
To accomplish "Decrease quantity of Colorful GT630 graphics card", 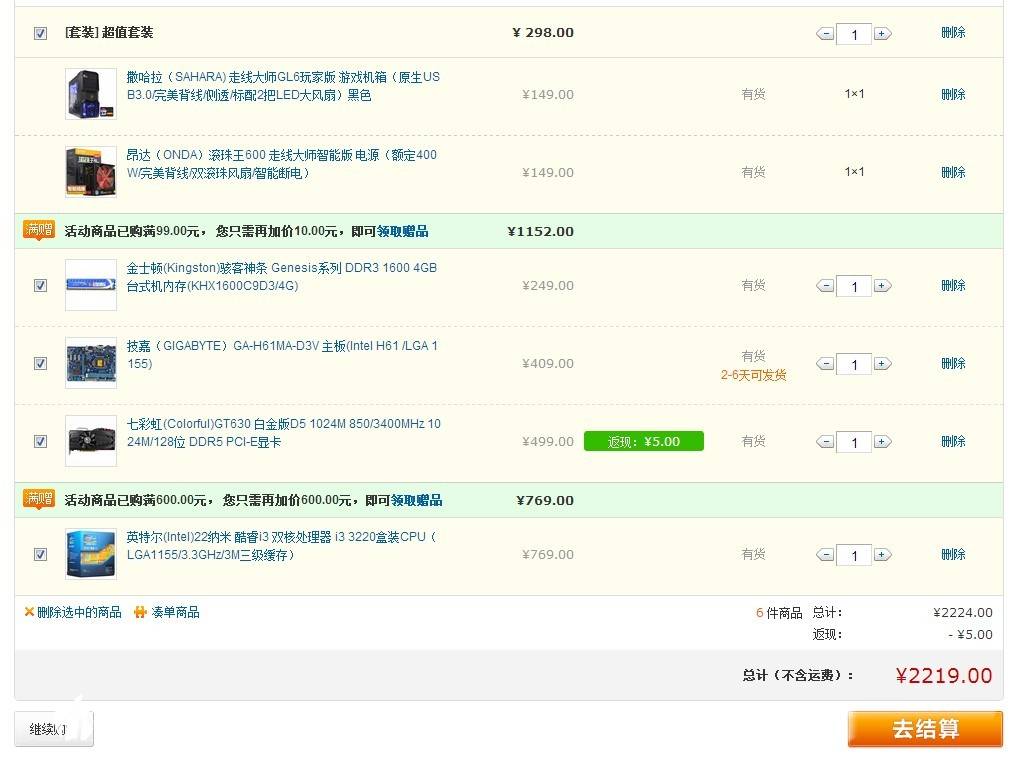I will tap(825, 441).
